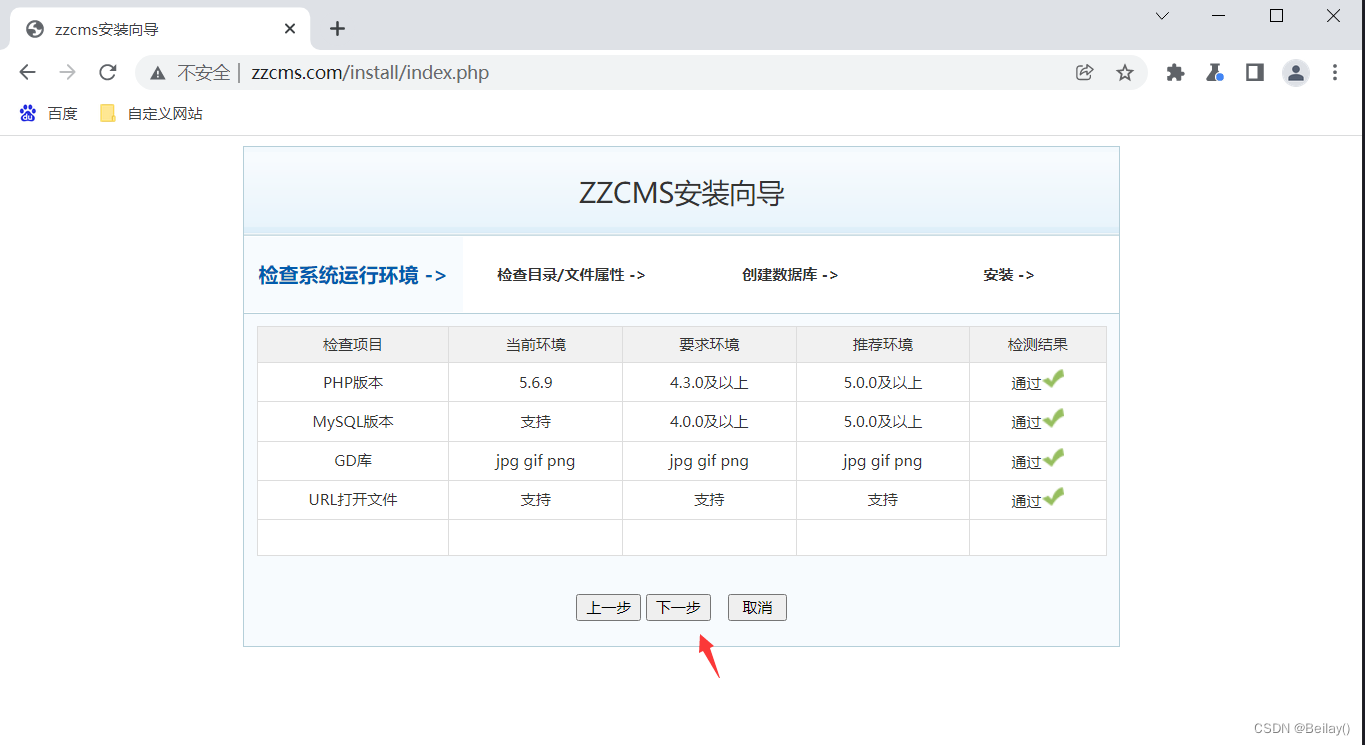Click the 要求环境 column header
Image resolution: width=1365 pixels, height=745 pixels.
709,345
